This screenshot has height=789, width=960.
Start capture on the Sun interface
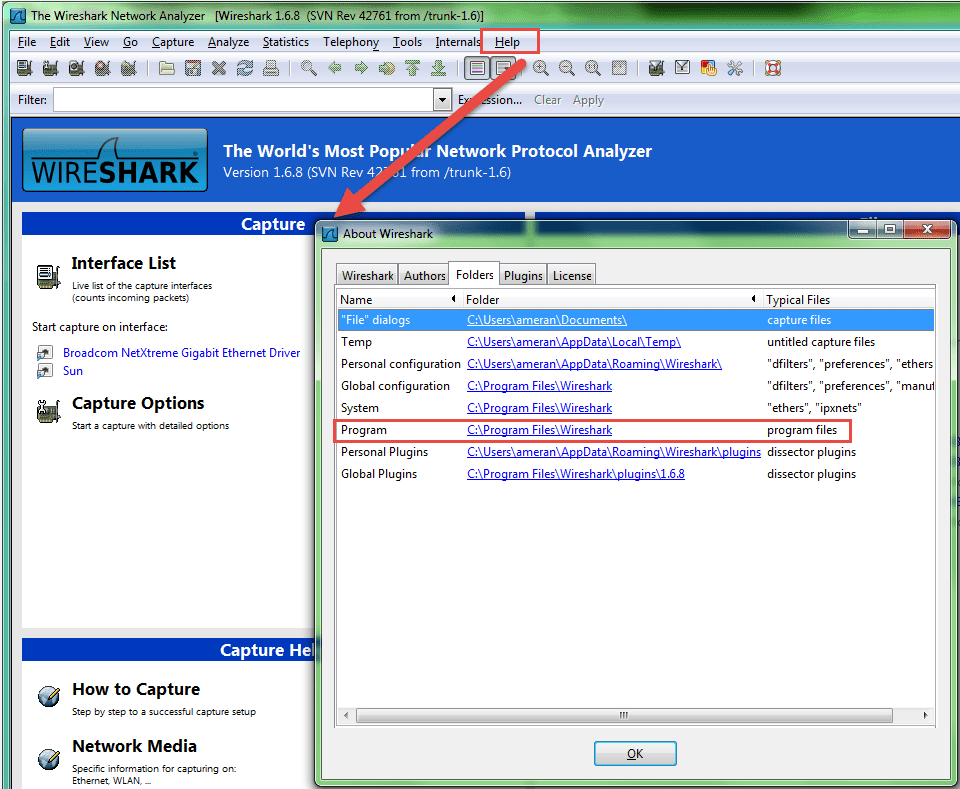pos(72,370)
